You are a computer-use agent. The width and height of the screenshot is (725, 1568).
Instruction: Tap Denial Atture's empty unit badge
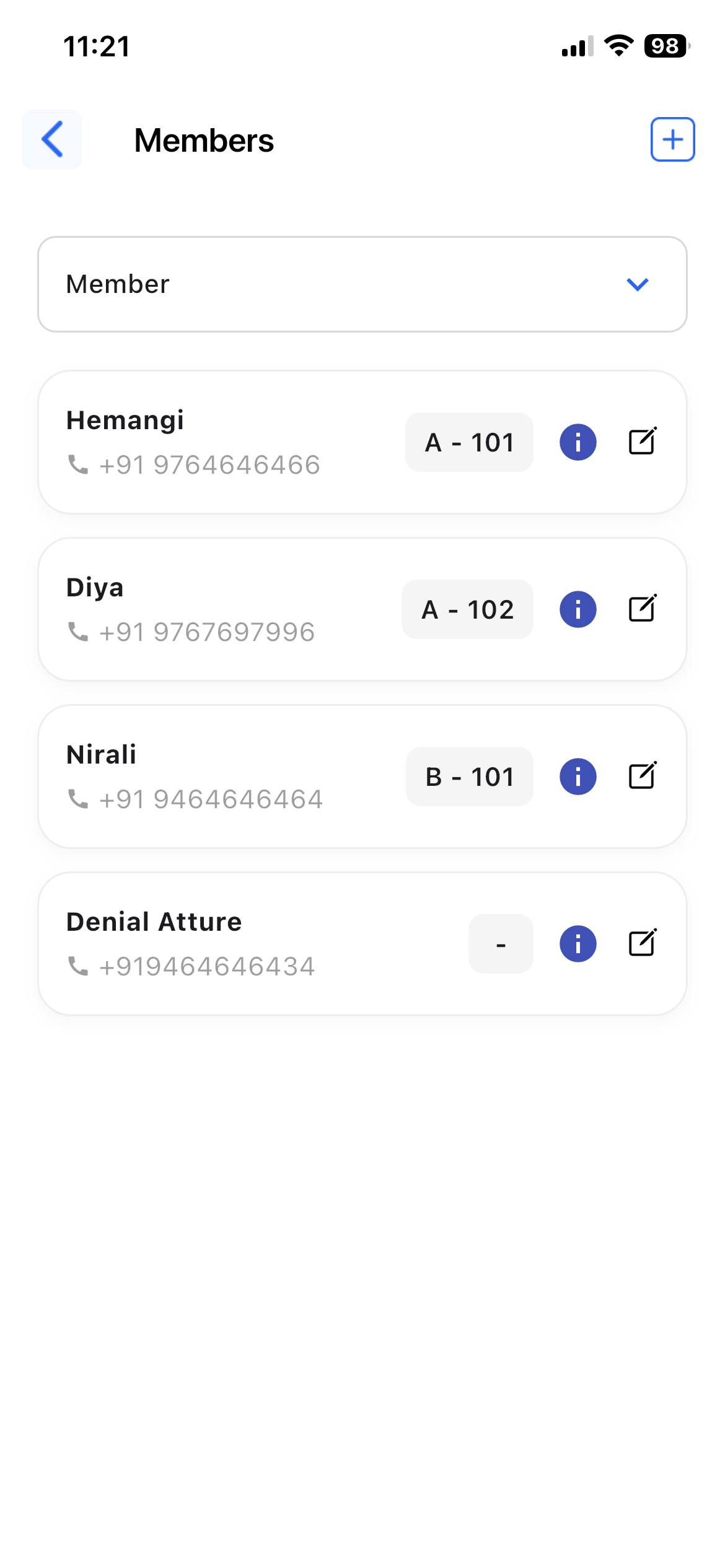[501, 944]
